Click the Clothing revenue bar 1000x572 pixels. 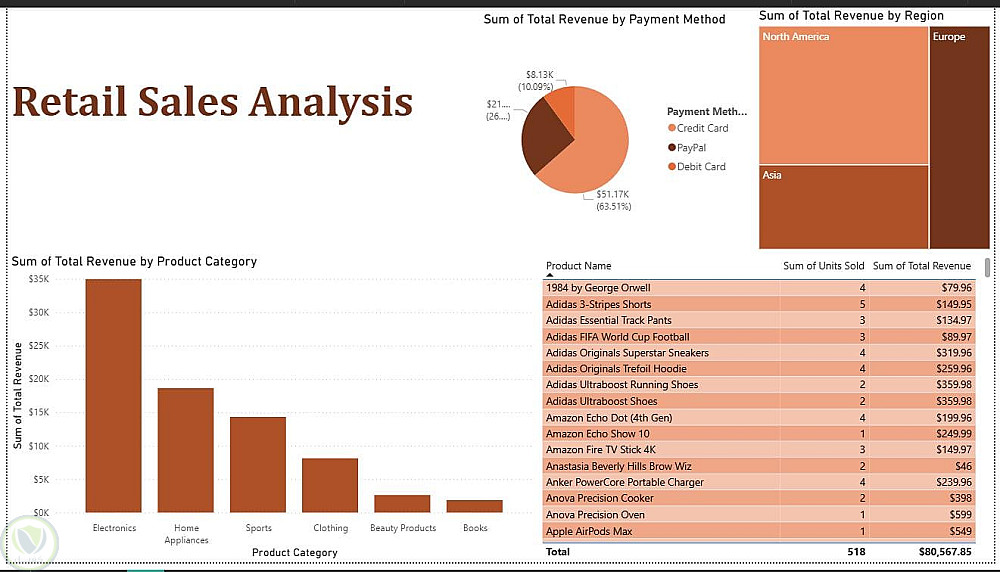tap(330, 485)
